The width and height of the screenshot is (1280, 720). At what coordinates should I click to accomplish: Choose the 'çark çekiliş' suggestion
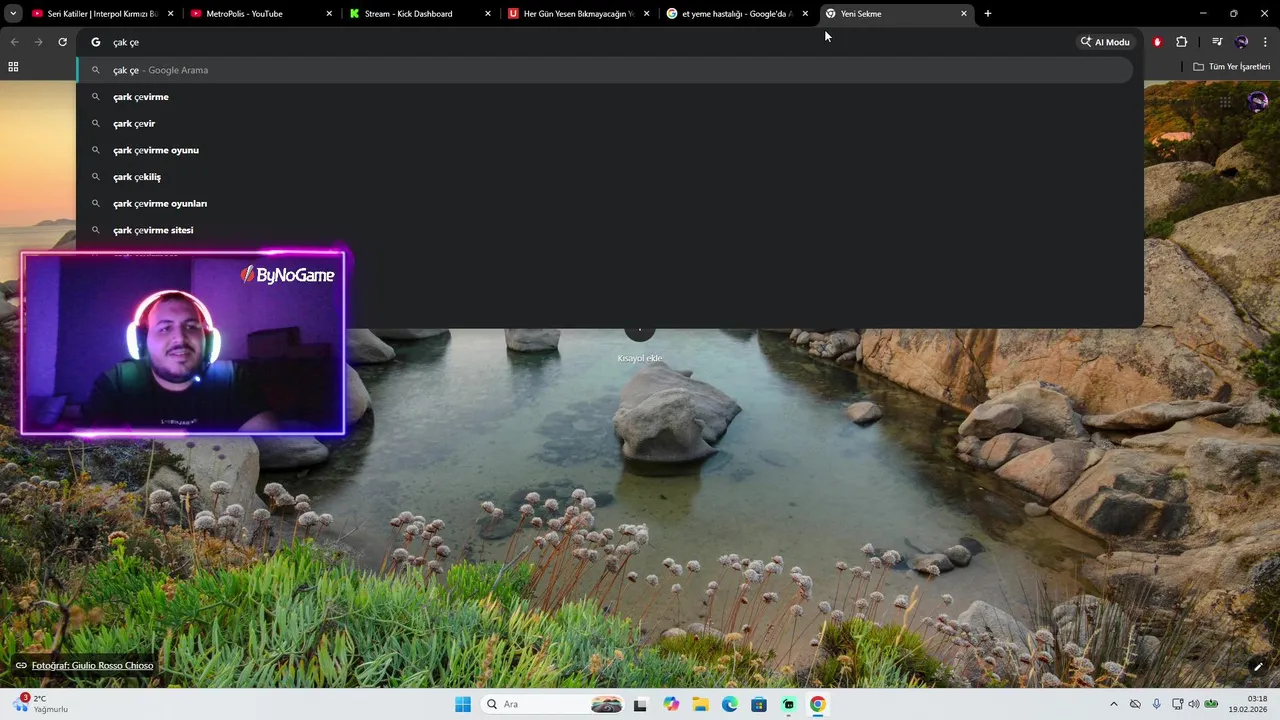606,177
